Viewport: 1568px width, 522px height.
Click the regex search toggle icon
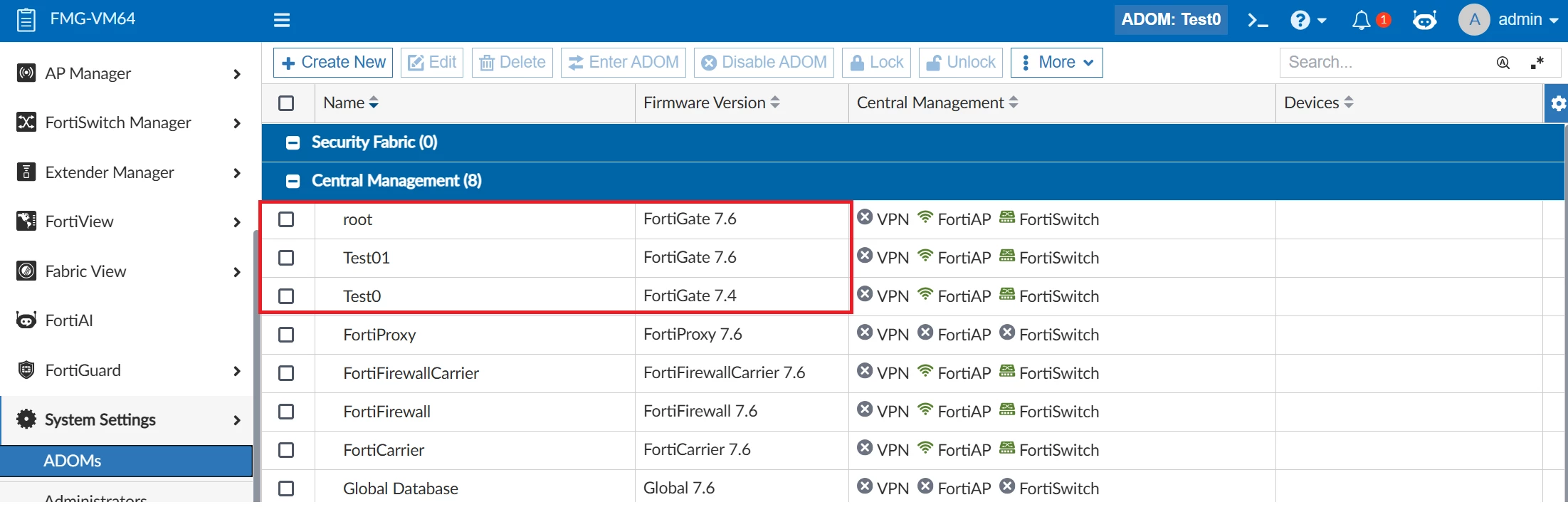(x=1537, y=63)
